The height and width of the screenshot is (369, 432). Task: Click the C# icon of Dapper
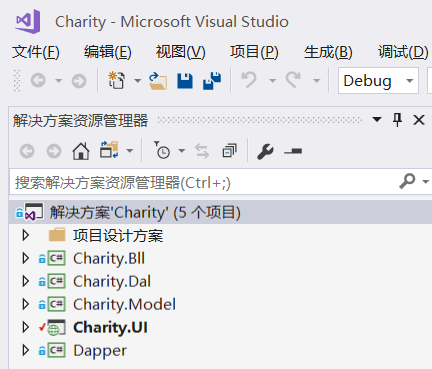click(x=56, y=350)
